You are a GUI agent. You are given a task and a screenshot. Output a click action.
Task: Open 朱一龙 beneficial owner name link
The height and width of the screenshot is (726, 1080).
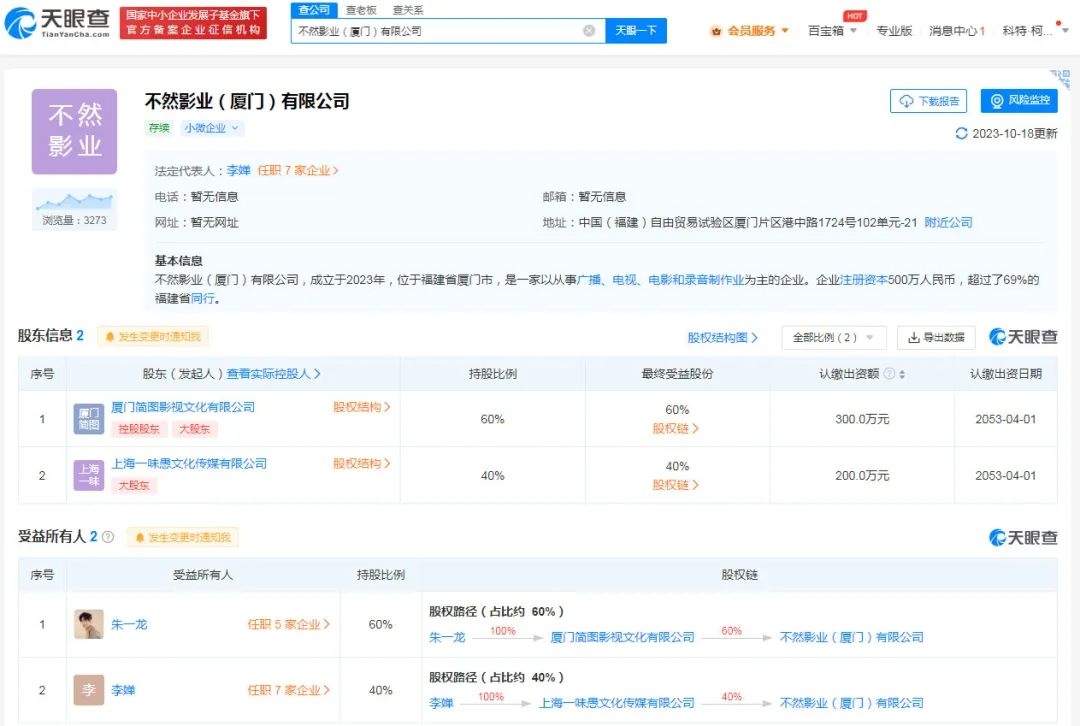coord(129,625)
